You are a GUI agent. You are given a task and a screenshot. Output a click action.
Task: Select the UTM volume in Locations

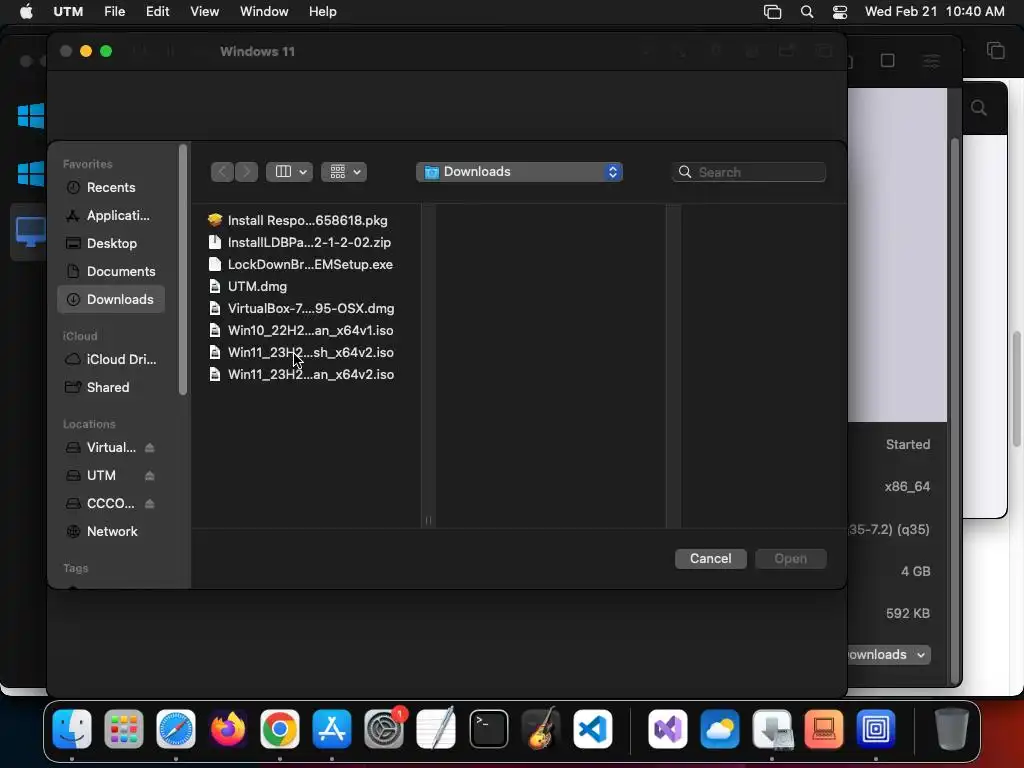click(101, 476)
